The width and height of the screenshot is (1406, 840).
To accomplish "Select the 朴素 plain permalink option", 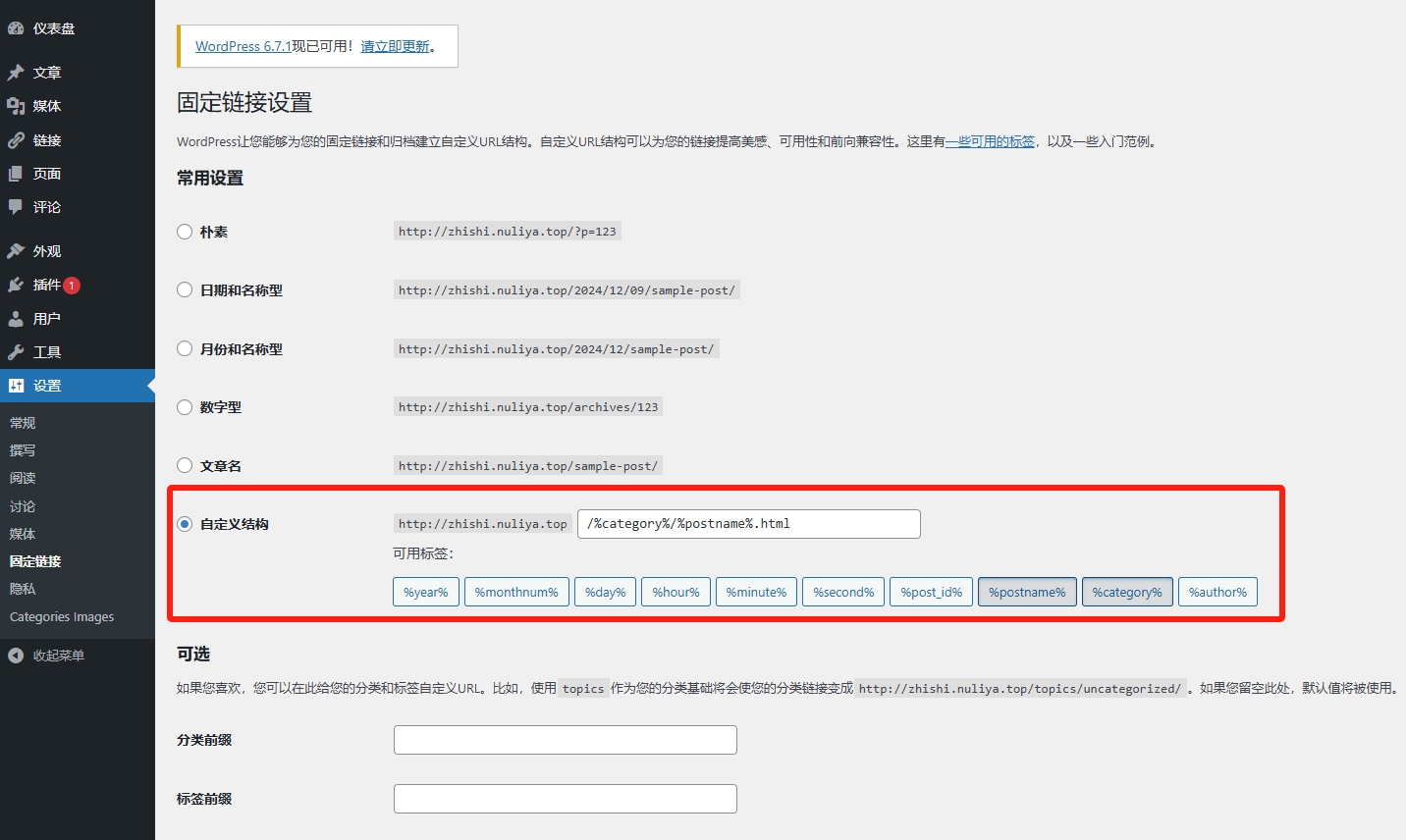I will pos(185,232).
